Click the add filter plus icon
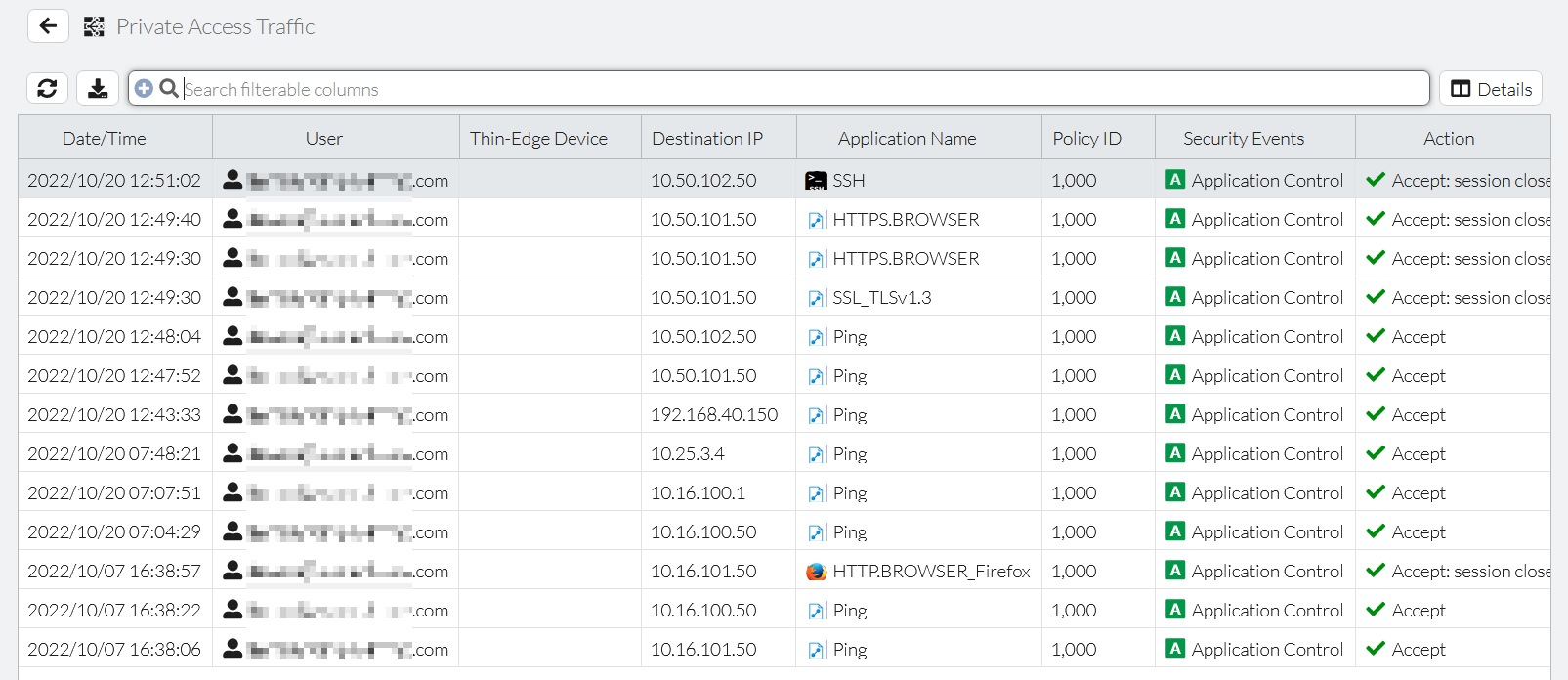The image size is (1568, 680). point(144,89)
